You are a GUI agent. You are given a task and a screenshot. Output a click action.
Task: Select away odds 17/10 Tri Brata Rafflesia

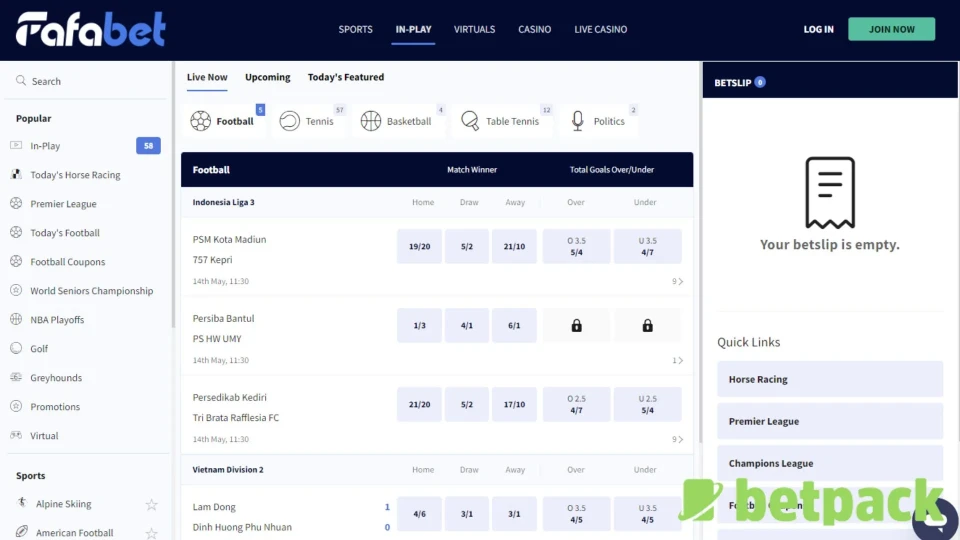514,404
